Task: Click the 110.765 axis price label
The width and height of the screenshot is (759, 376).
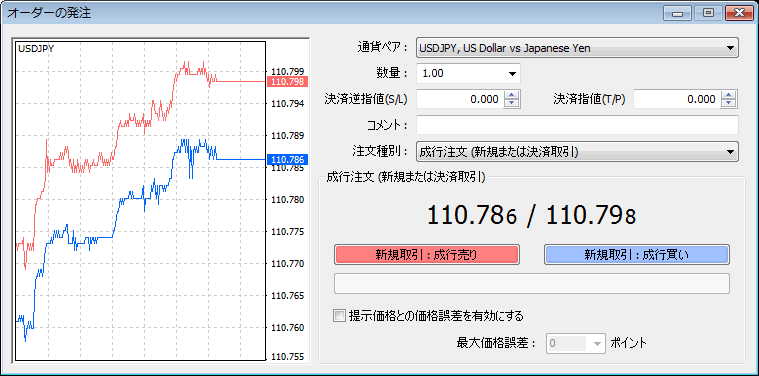Action: click(x=288, y=296)
